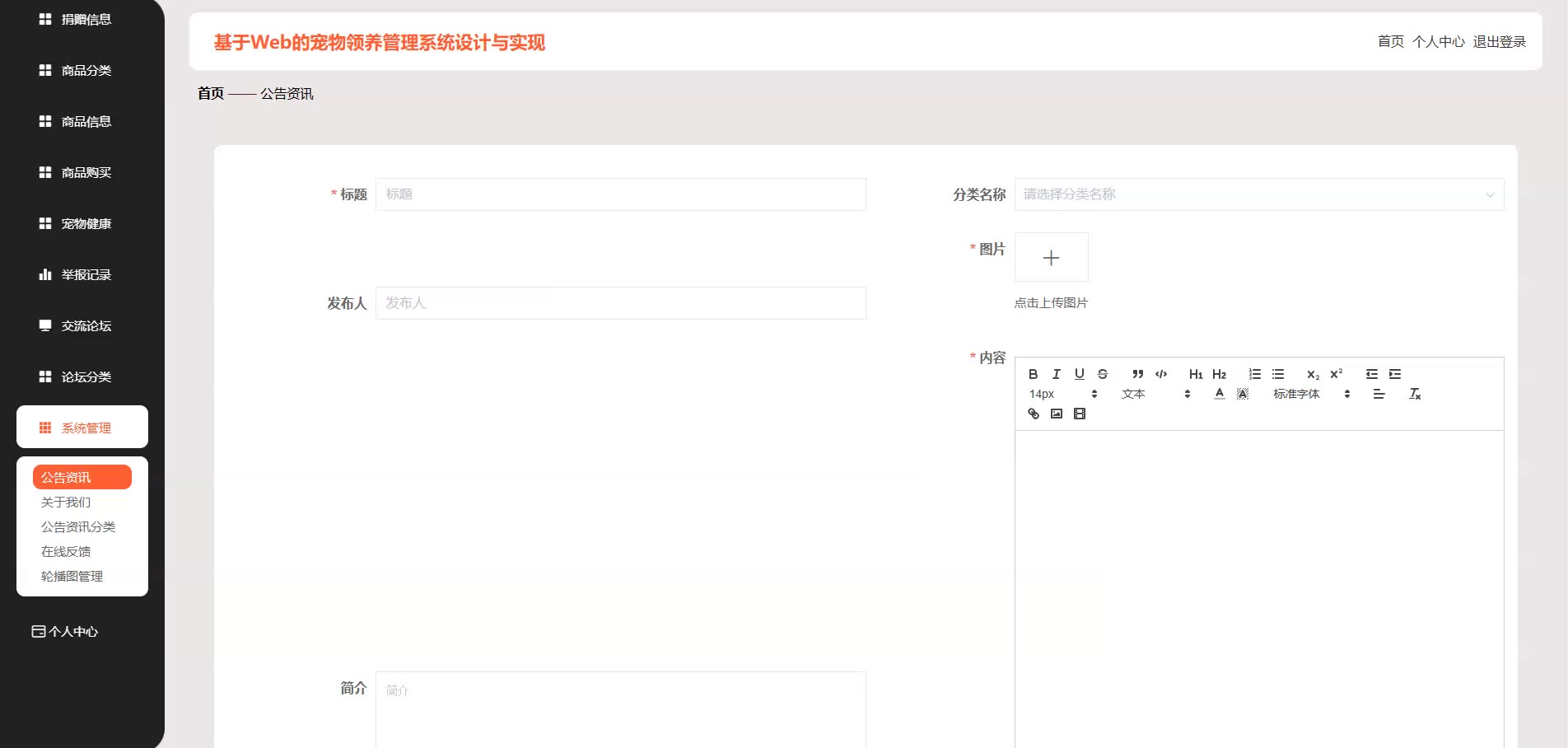1568x748 pixels.
Task: Toggle strikethrough formatting in content editor
Action: (1102, 374)
